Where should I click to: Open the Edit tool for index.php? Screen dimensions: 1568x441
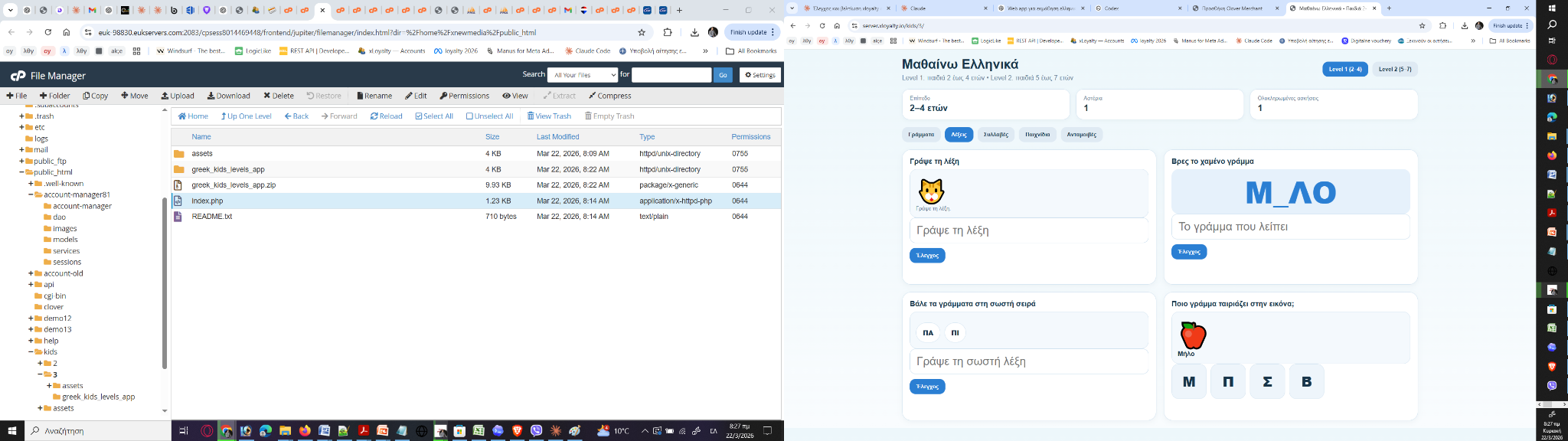coord(416,96)
